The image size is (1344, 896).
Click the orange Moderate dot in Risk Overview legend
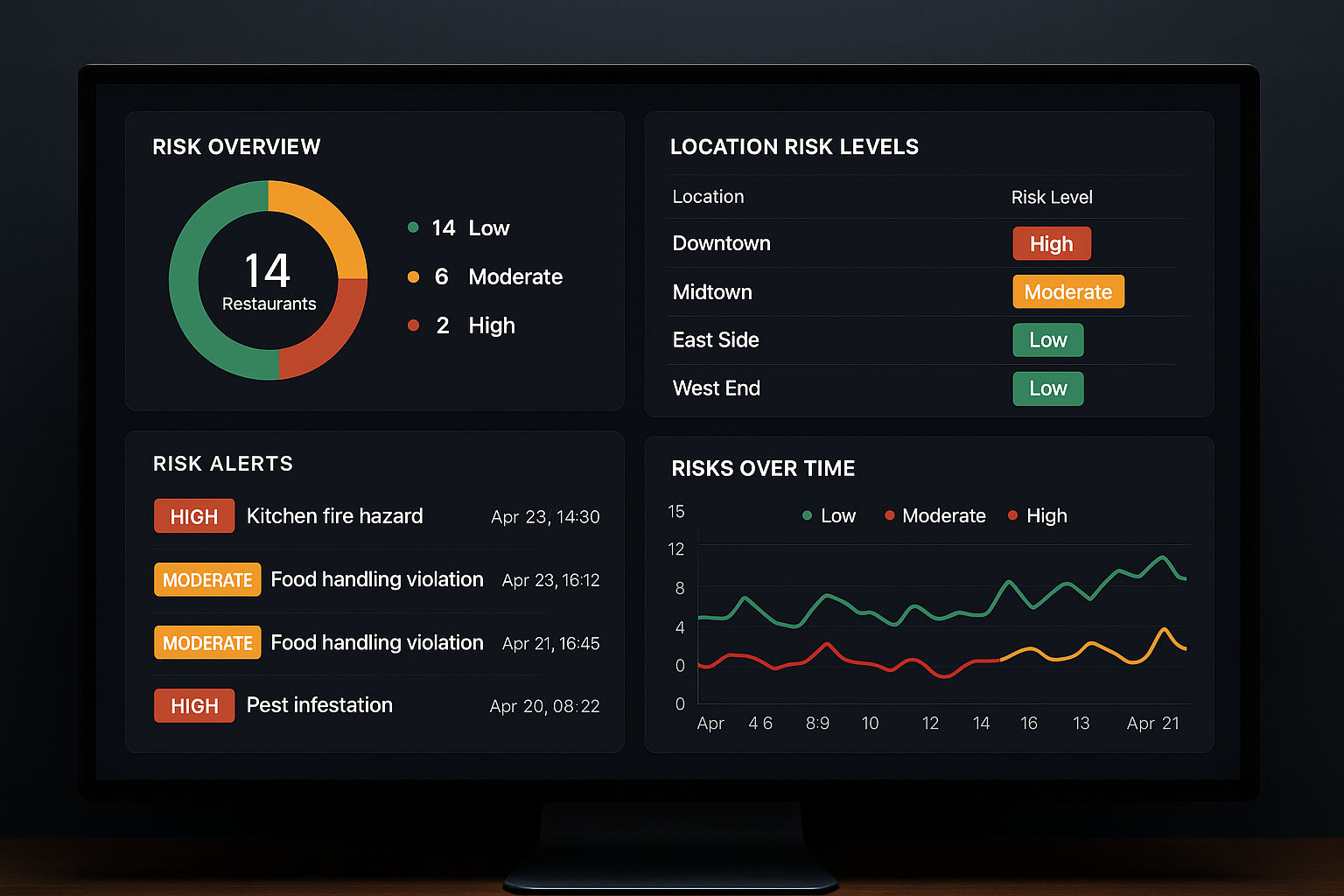click(x=413, y=277)
